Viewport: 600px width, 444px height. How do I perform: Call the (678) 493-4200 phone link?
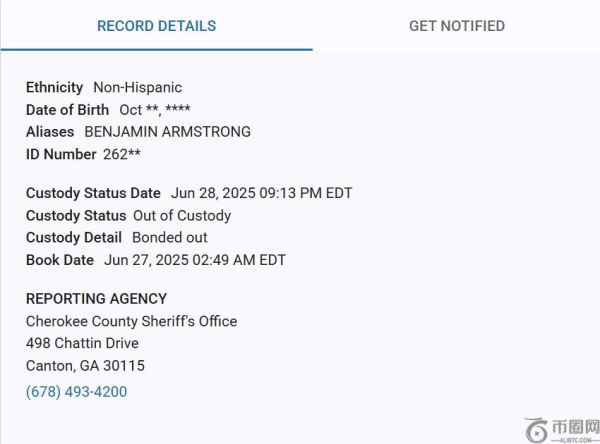[77, 392]
